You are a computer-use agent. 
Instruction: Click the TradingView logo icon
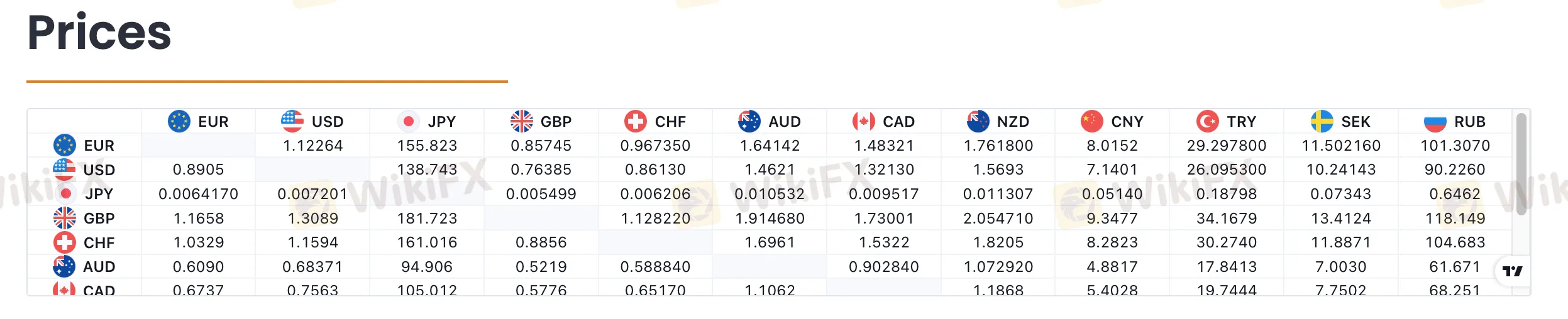(x=1512, y=271)
